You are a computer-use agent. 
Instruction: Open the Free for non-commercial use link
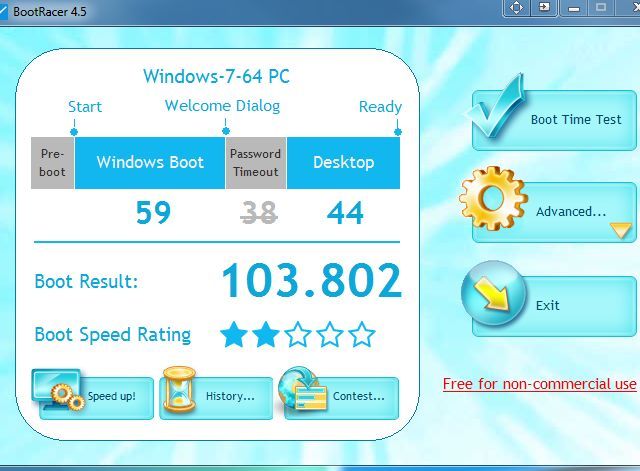[540, 384]
